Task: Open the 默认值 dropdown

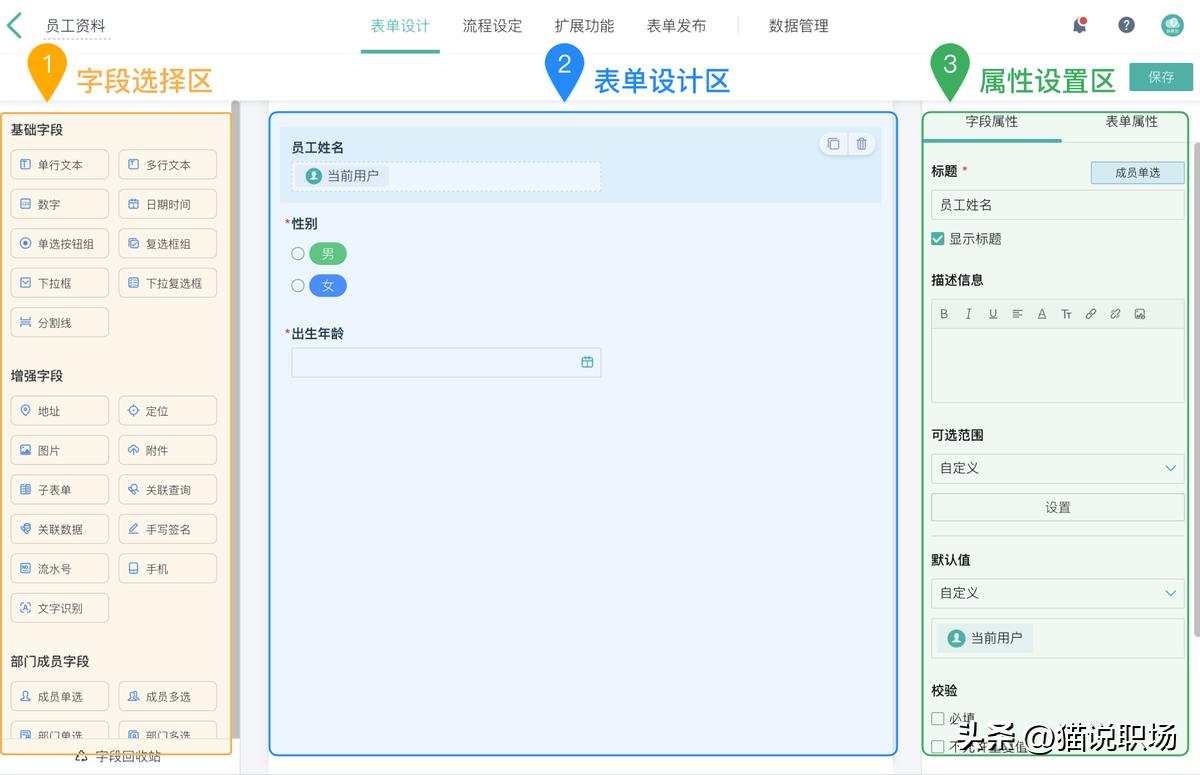Action: click(x=1057, y=593)
